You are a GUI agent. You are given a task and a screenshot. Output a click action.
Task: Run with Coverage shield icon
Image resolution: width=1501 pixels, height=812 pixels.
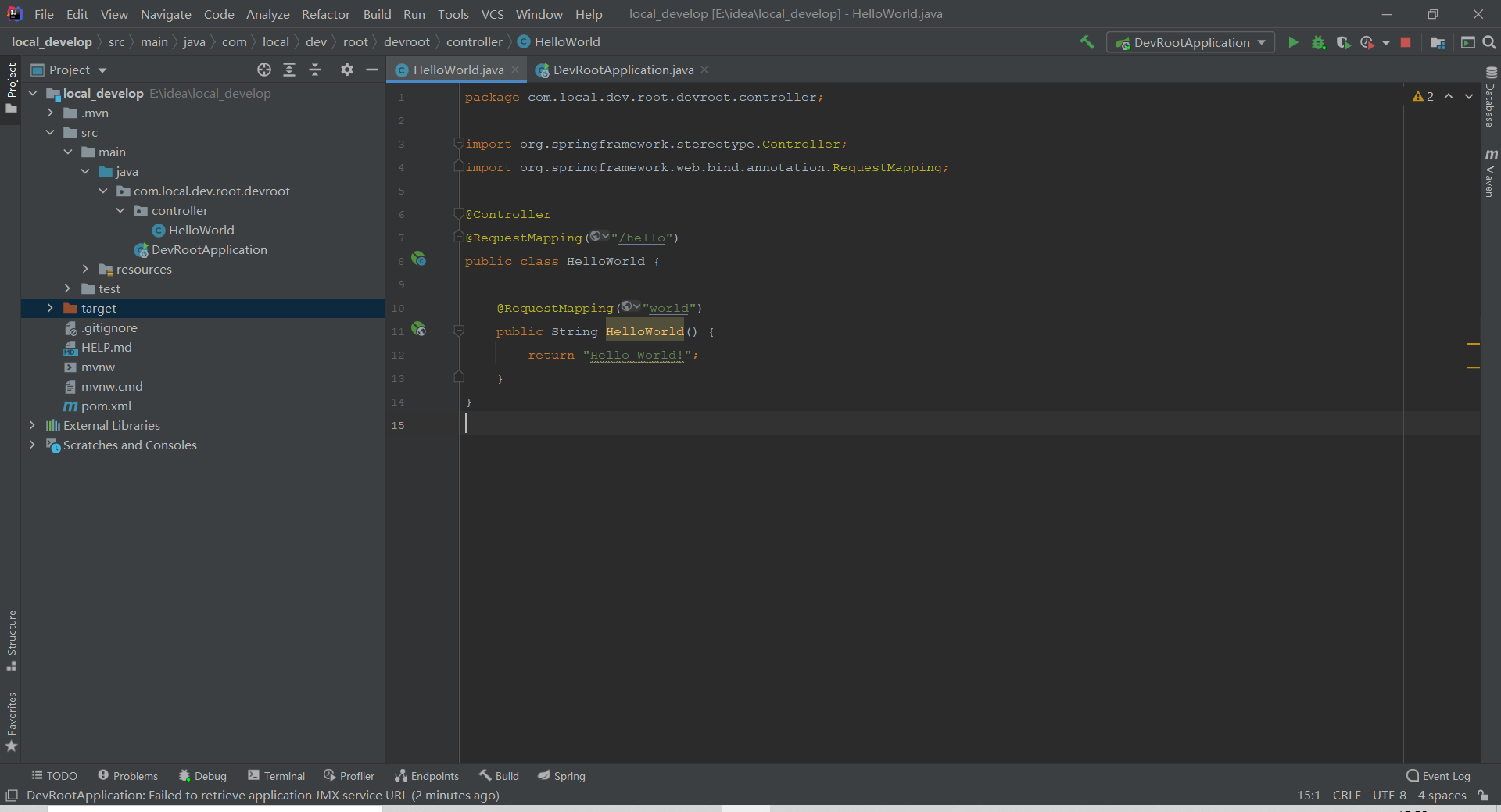pos(1343,42)
